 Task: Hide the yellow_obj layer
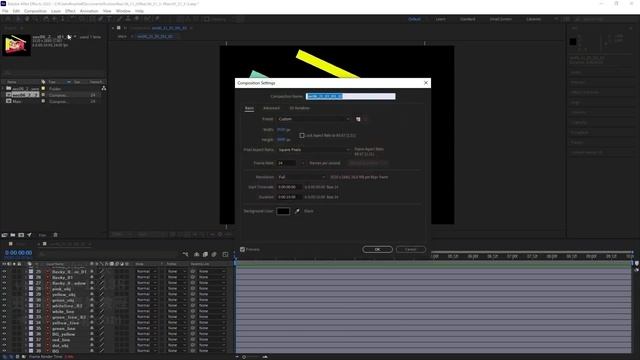4,294
